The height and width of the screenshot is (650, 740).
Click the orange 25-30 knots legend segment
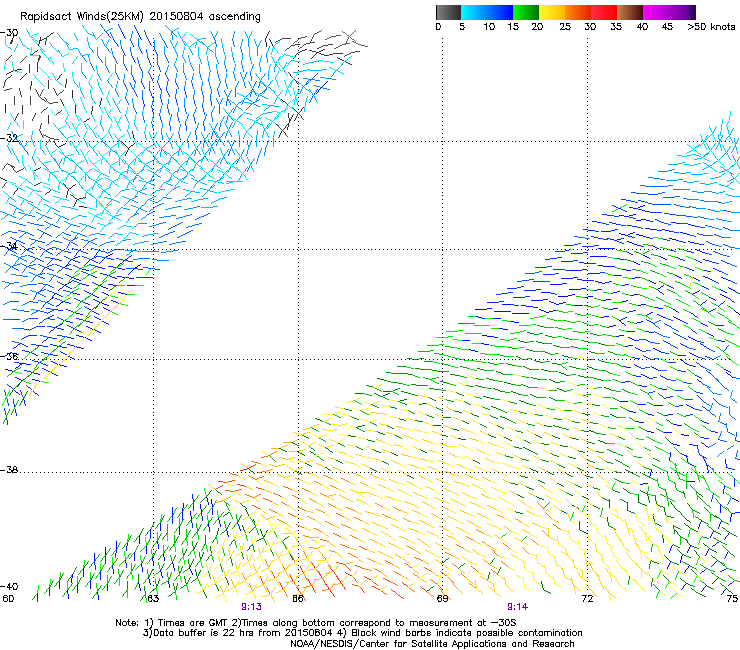[578, 12]
